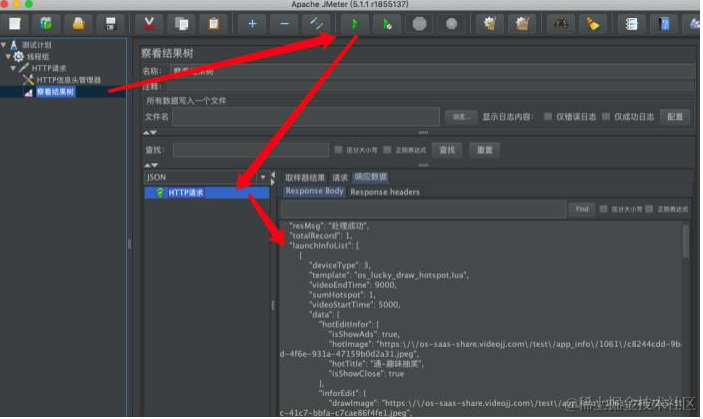This screenshot has height=419, width=703.
Task: Open the Templates toolbar icon
Action: [47, 23]
